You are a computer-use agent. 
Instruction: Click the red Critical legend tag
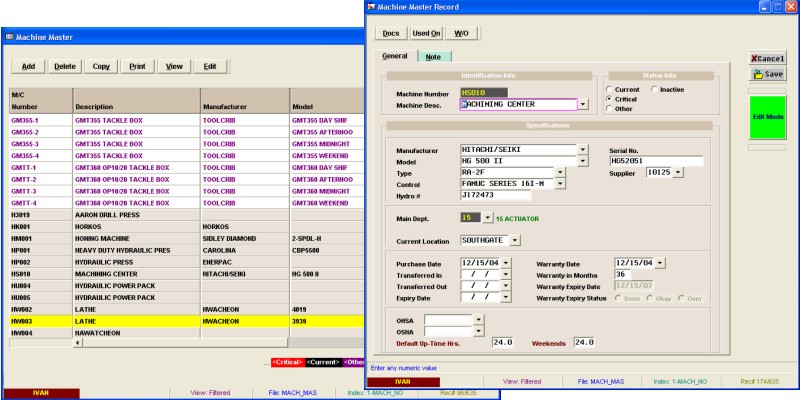tap(286, 361)
